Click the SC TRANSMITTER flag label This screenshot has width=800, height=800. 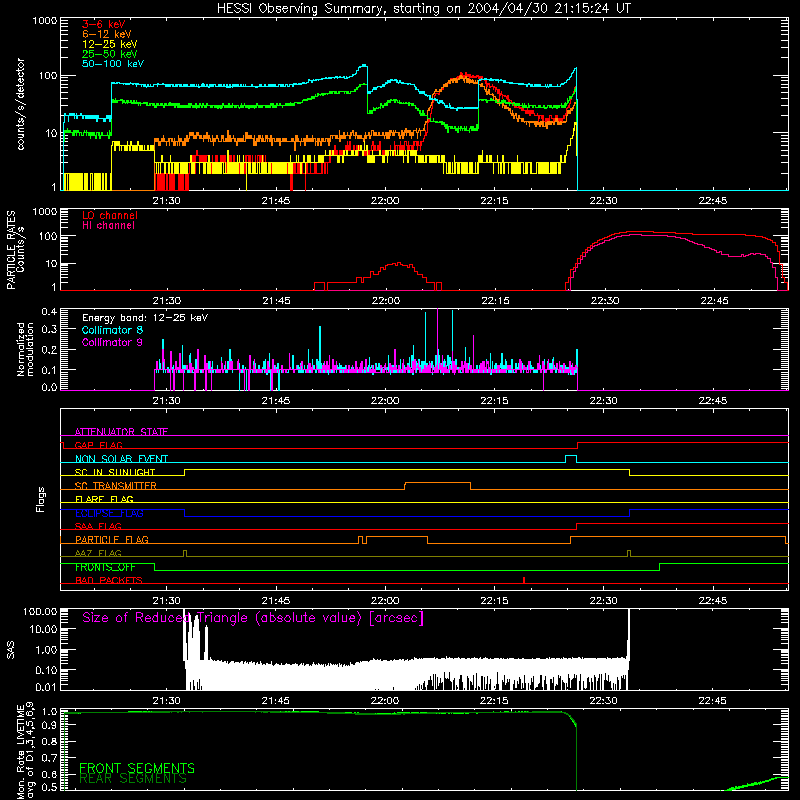(x=116, y=486)
